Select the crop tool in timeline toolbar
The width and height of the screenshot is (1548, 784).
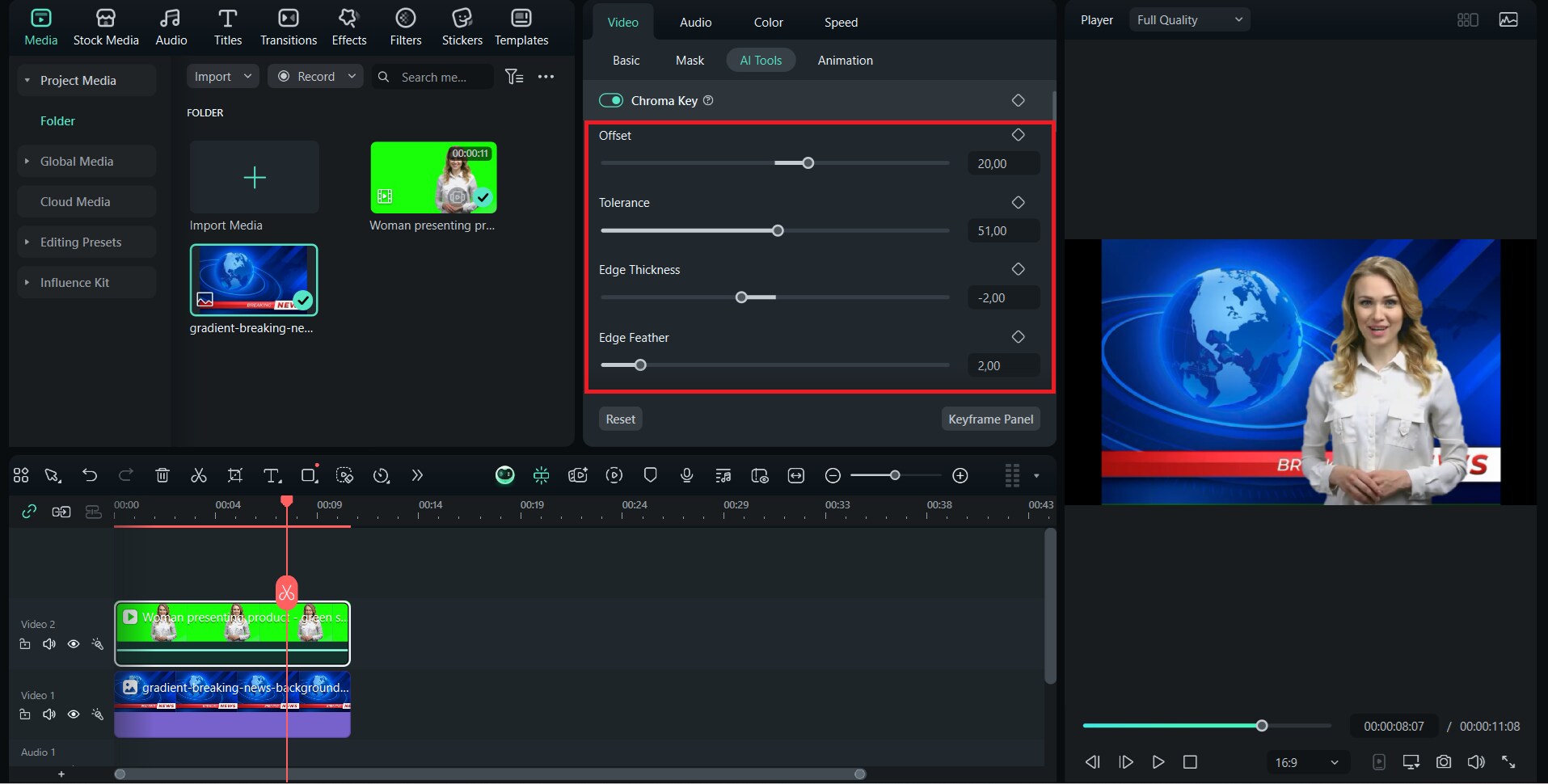pos(235,475)
